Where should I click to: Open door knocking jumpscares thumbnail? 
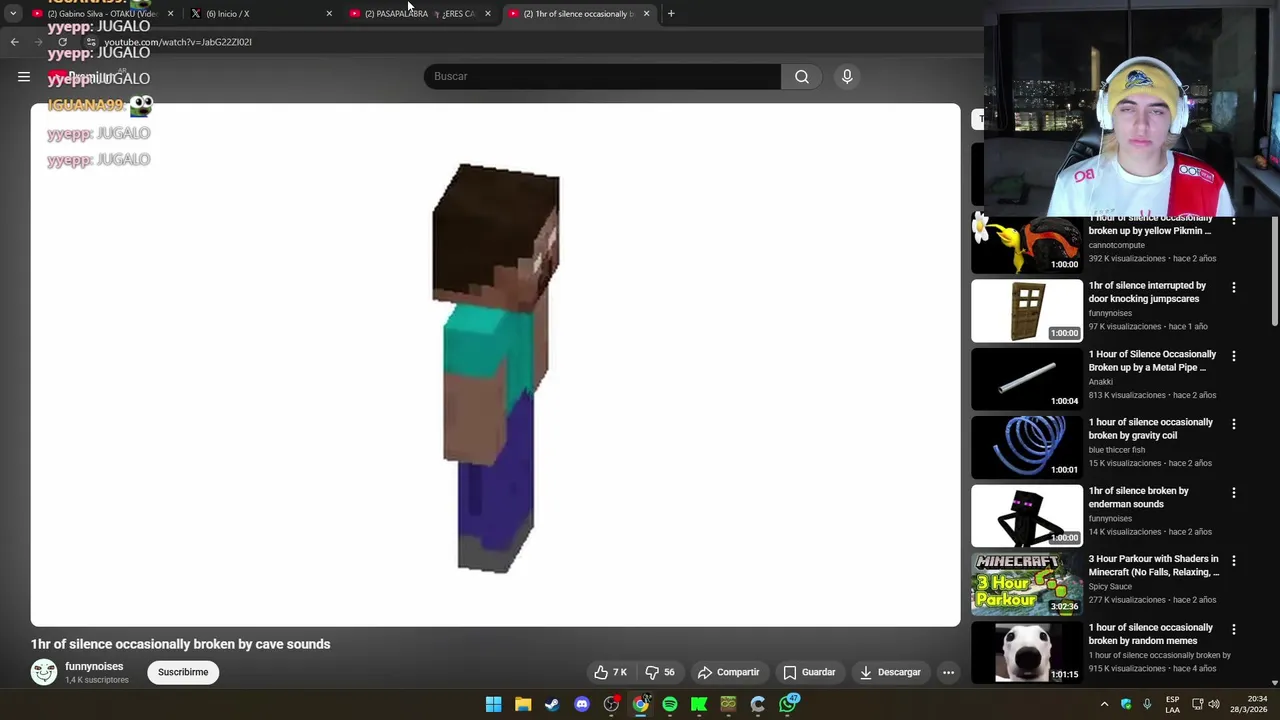(1027, 311)
